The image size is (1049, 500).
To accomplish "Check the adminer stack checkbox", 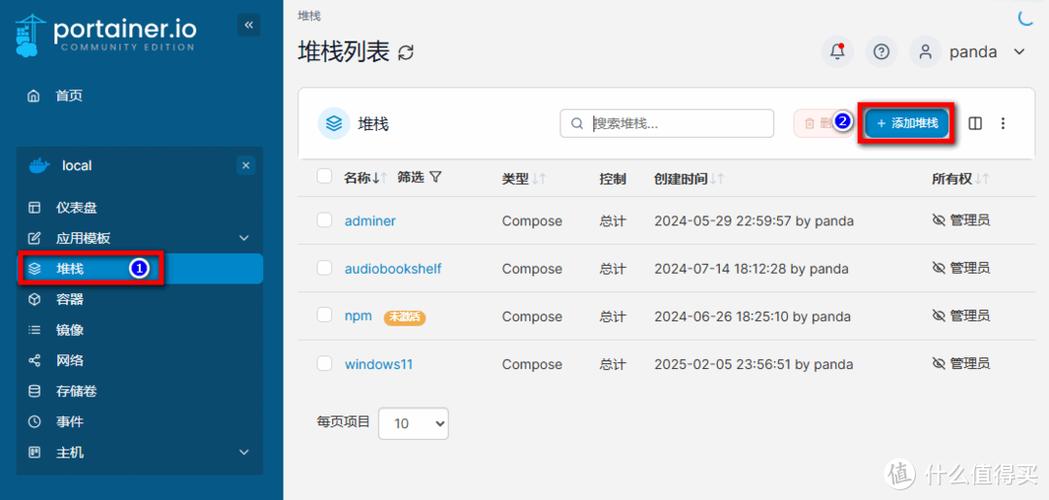I will point(324,220).
